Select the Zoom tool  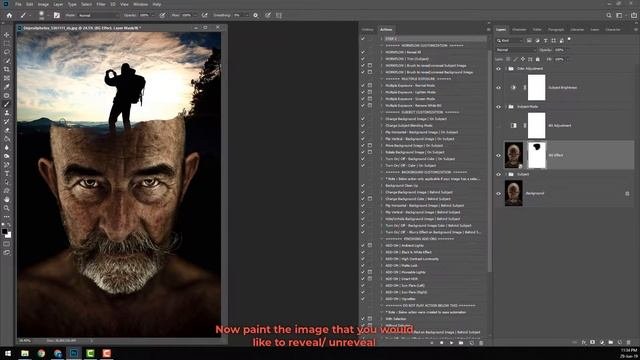pos(7,208)
